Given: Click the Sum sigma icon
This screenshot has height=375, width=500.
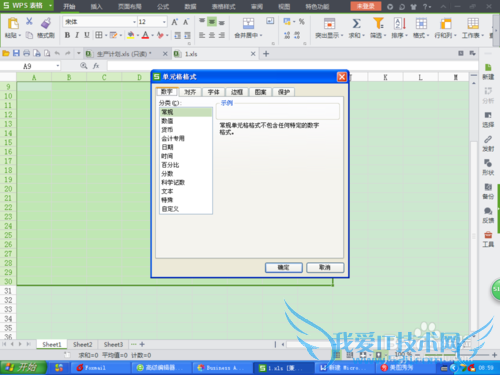Looking at the screenshot, I should click(356, 24).
